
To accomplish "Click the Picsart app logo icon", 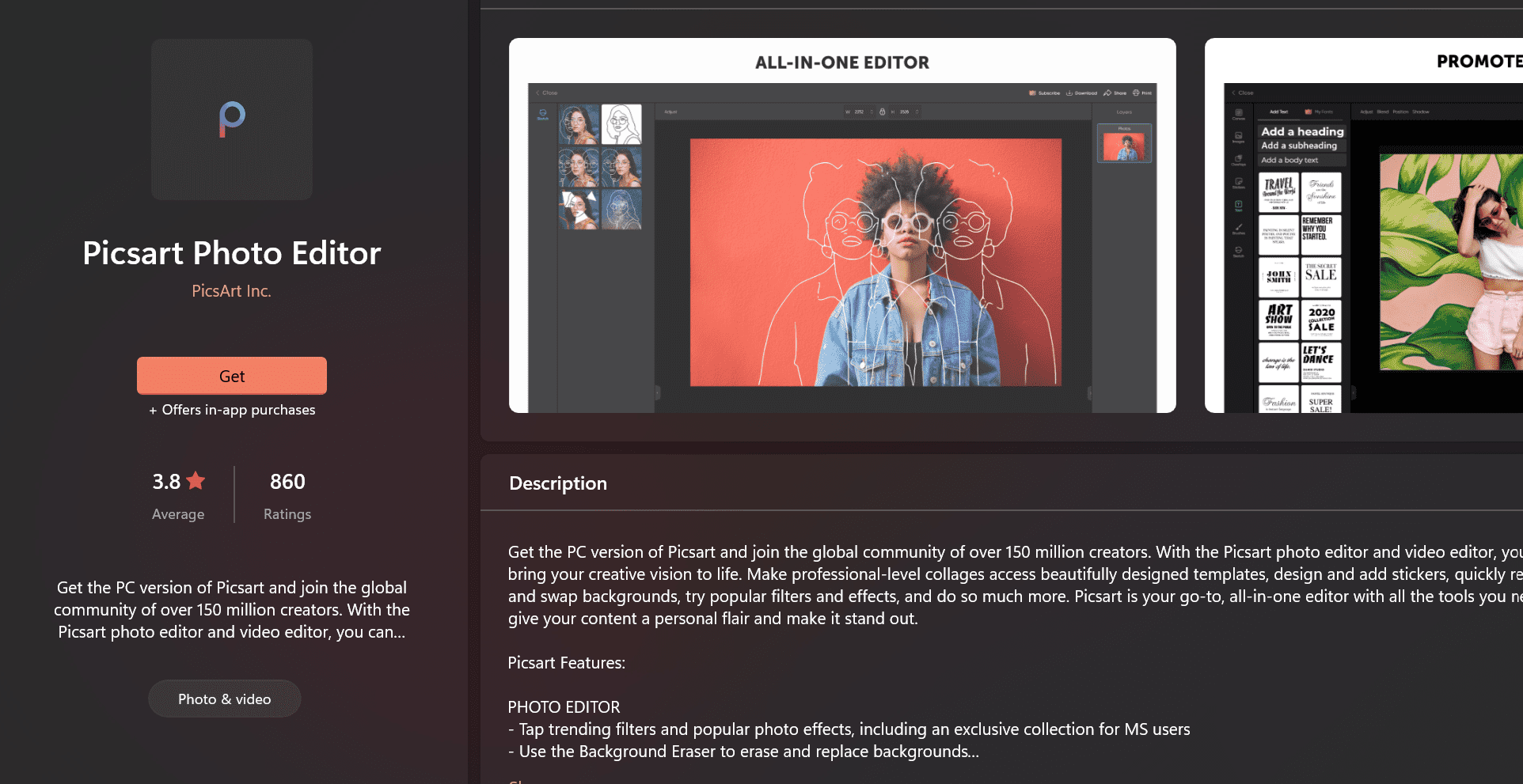I will (x=232, y=119).
